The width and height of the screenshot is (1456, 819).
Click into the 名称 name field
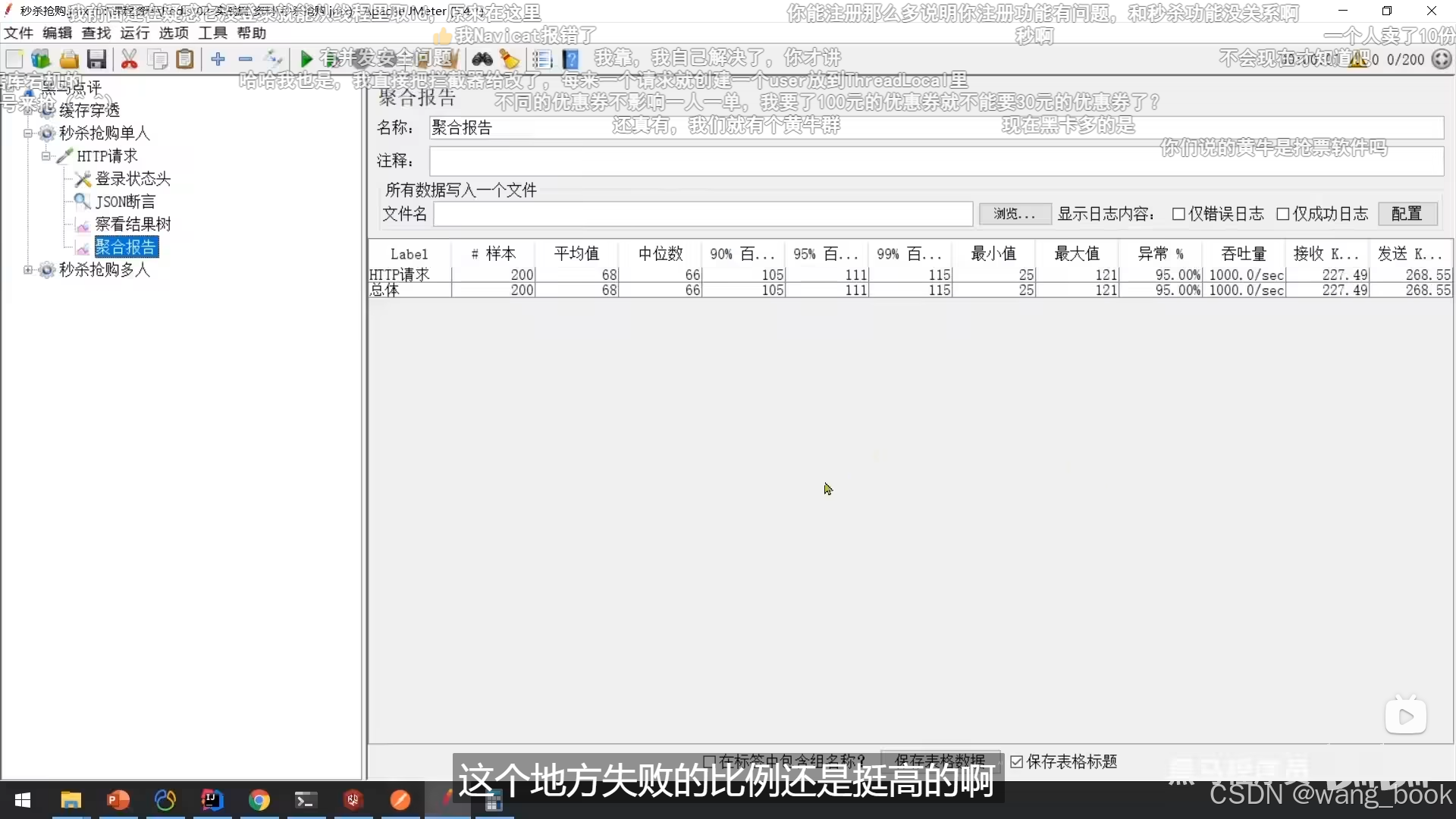(x=936, y=127)
